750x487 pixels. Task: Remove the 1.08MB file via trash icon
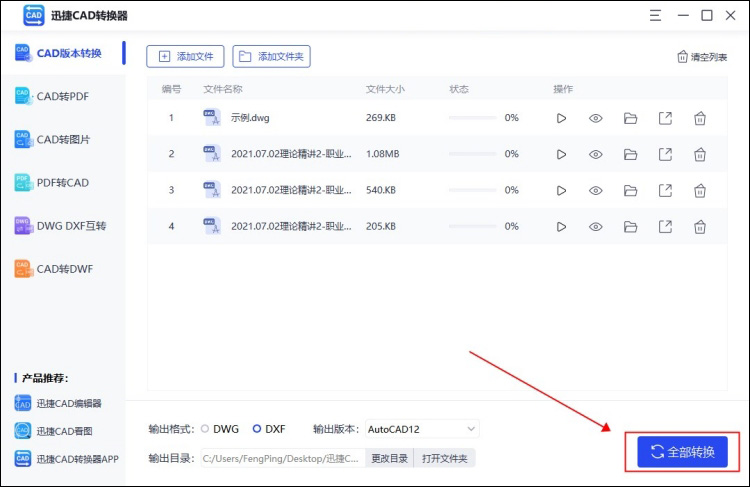(x=700, y=155)
